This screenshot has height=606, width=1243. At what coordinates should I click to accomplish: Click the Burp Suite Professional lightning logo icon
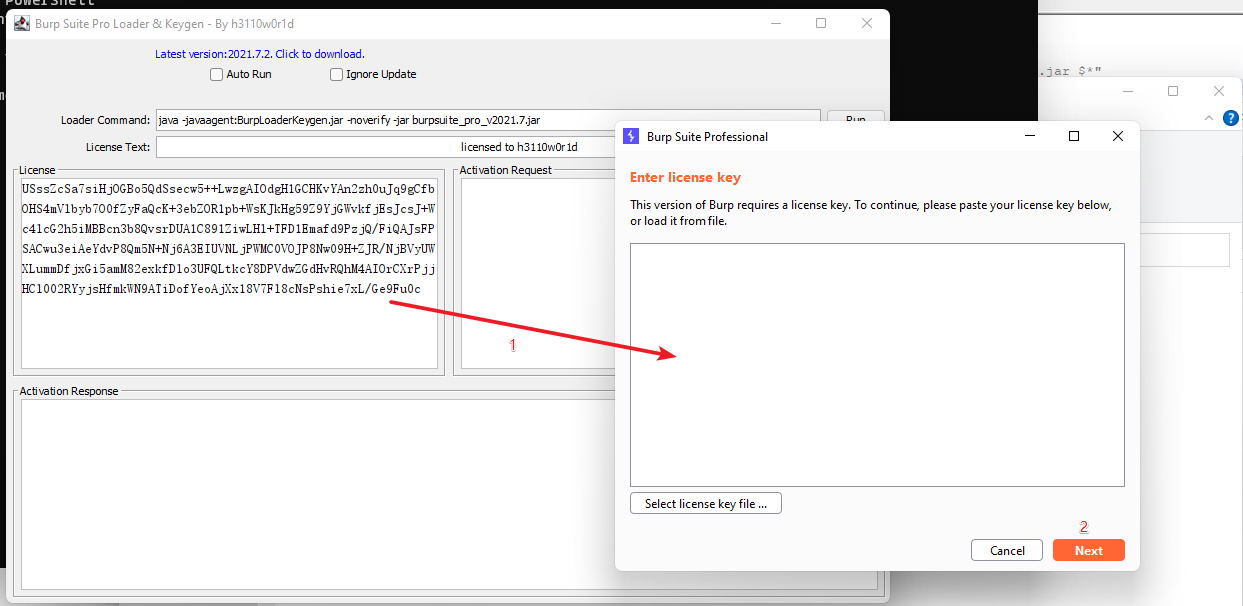click(631, 136)
